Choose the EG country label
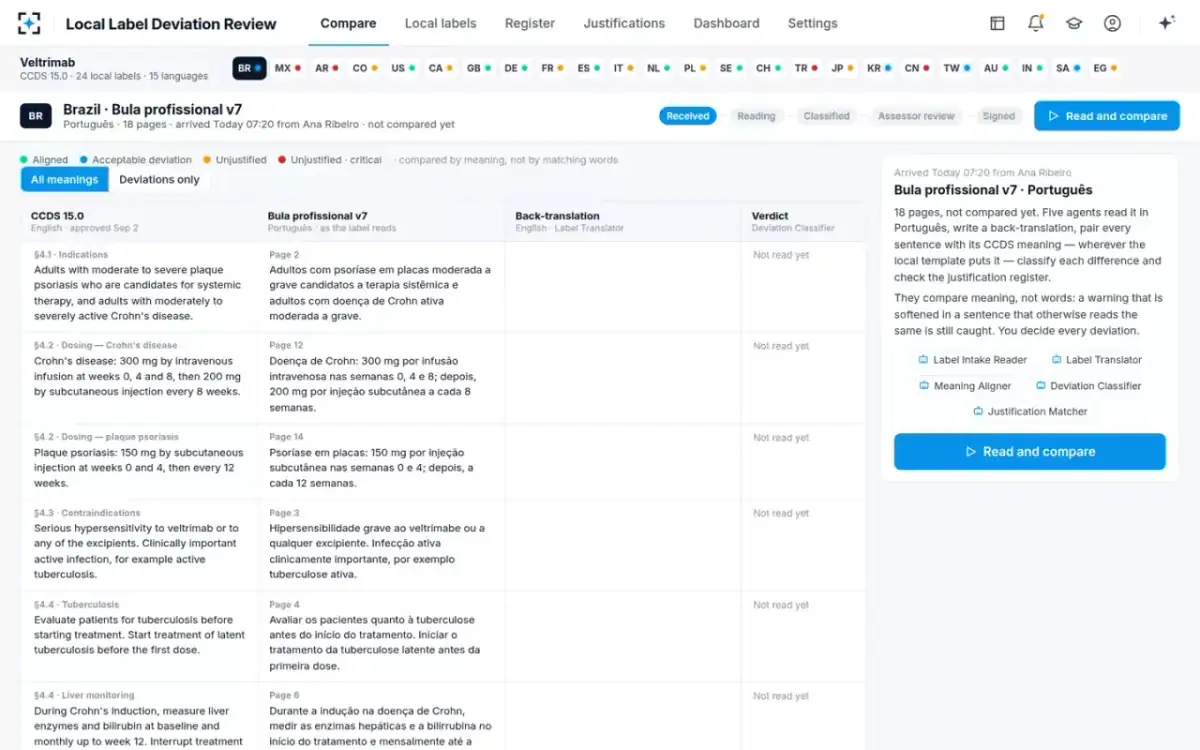 tap(1105, 68)
